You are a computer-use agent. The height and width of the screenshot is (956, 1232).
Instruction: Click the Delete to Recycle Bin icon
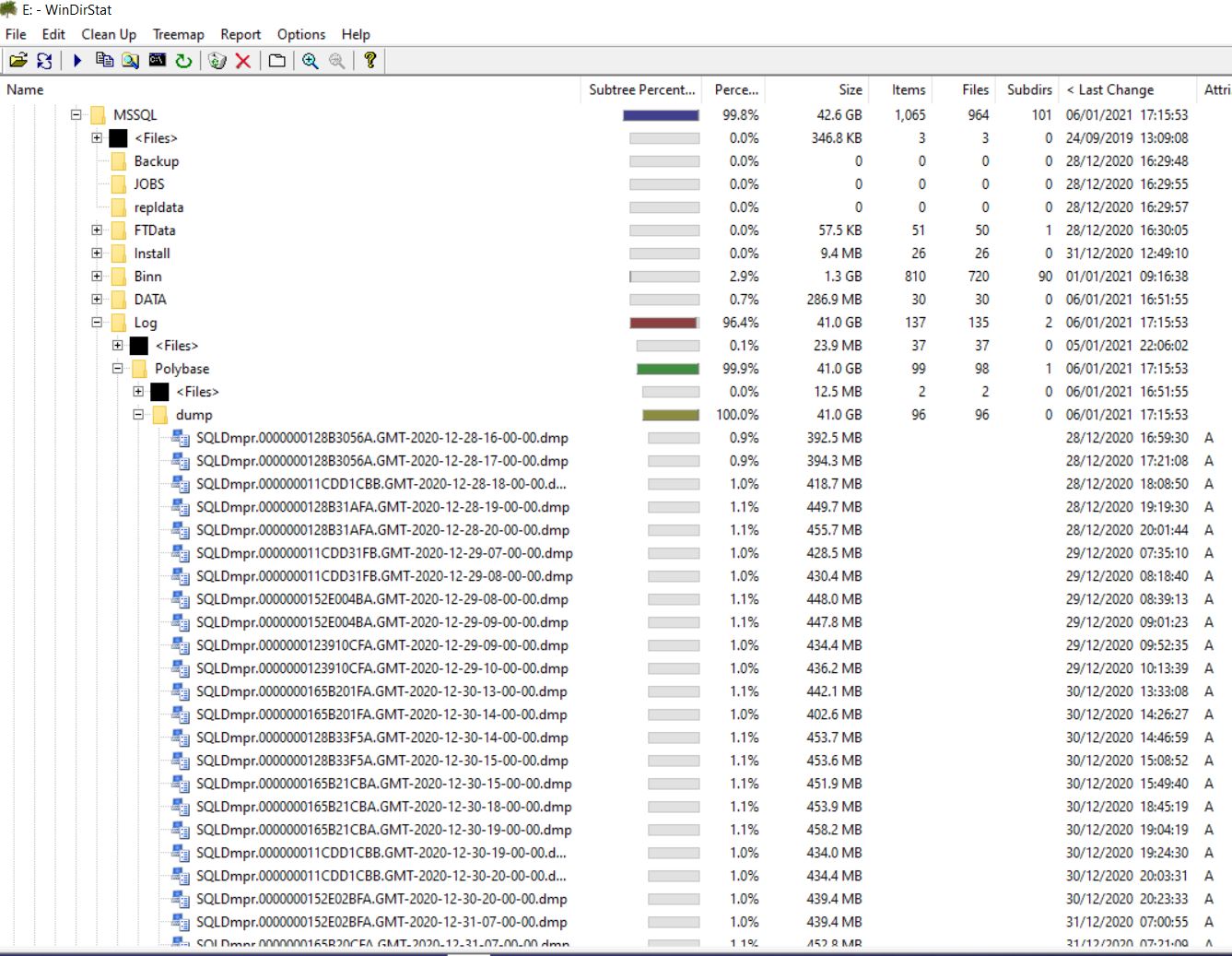(217, 61)
